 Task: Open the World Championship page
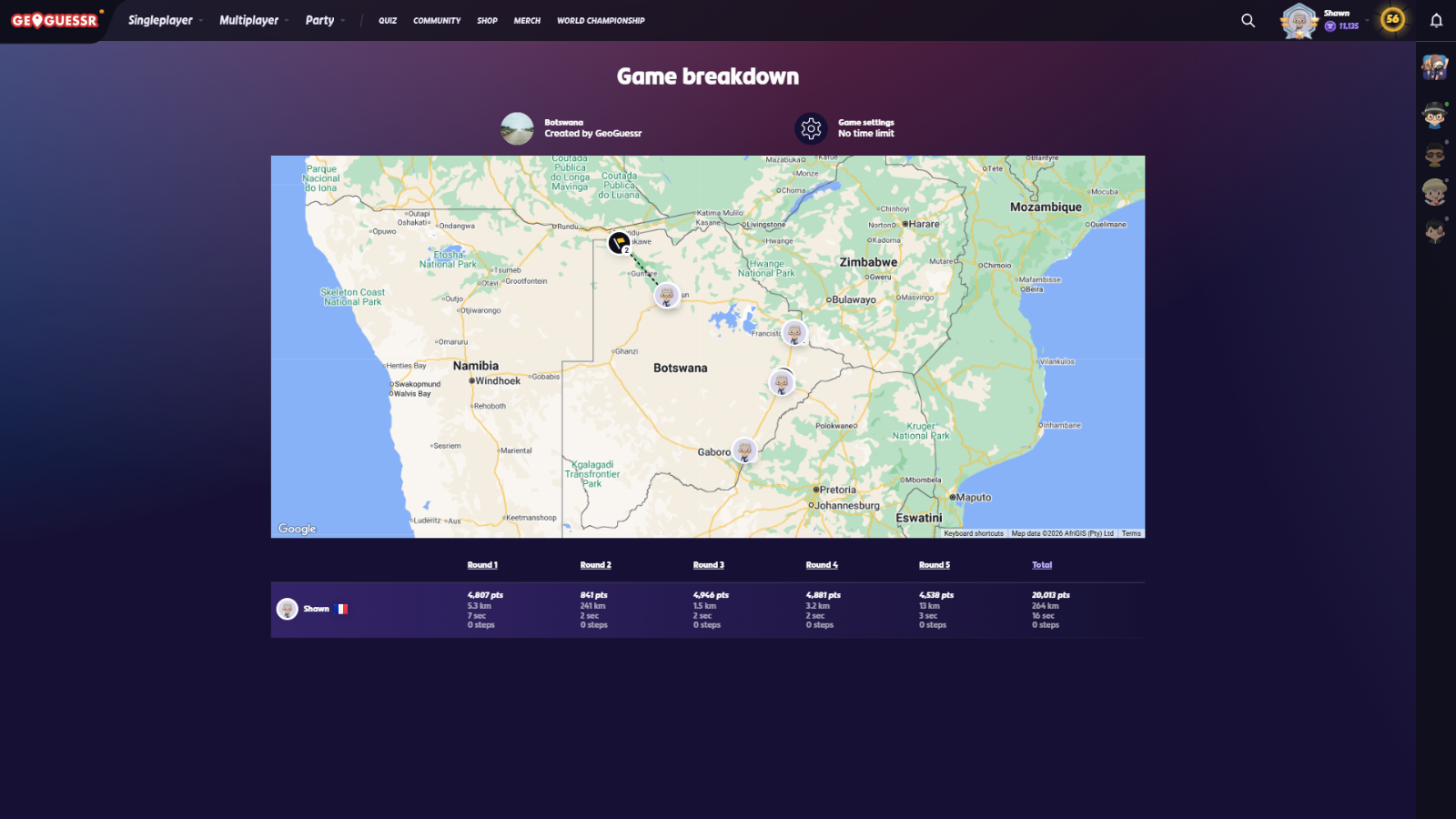pos(601,20)
